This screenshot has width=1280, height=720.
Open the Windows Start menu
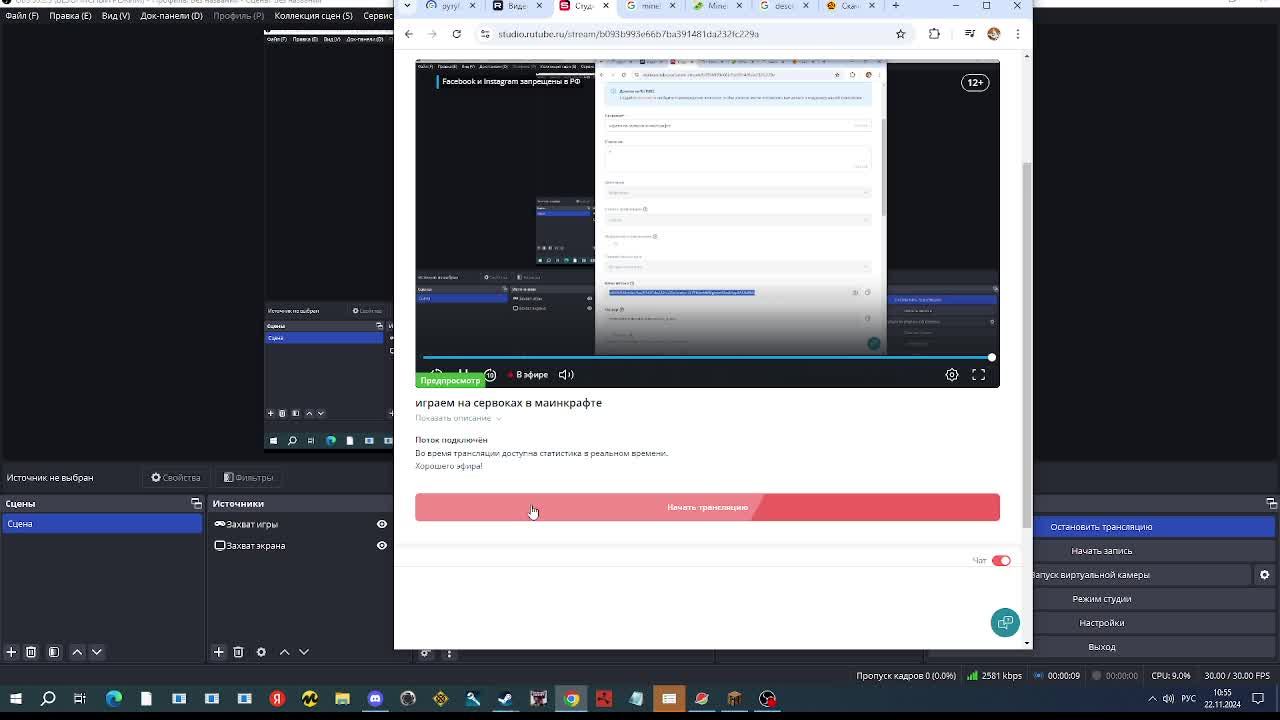15,698
